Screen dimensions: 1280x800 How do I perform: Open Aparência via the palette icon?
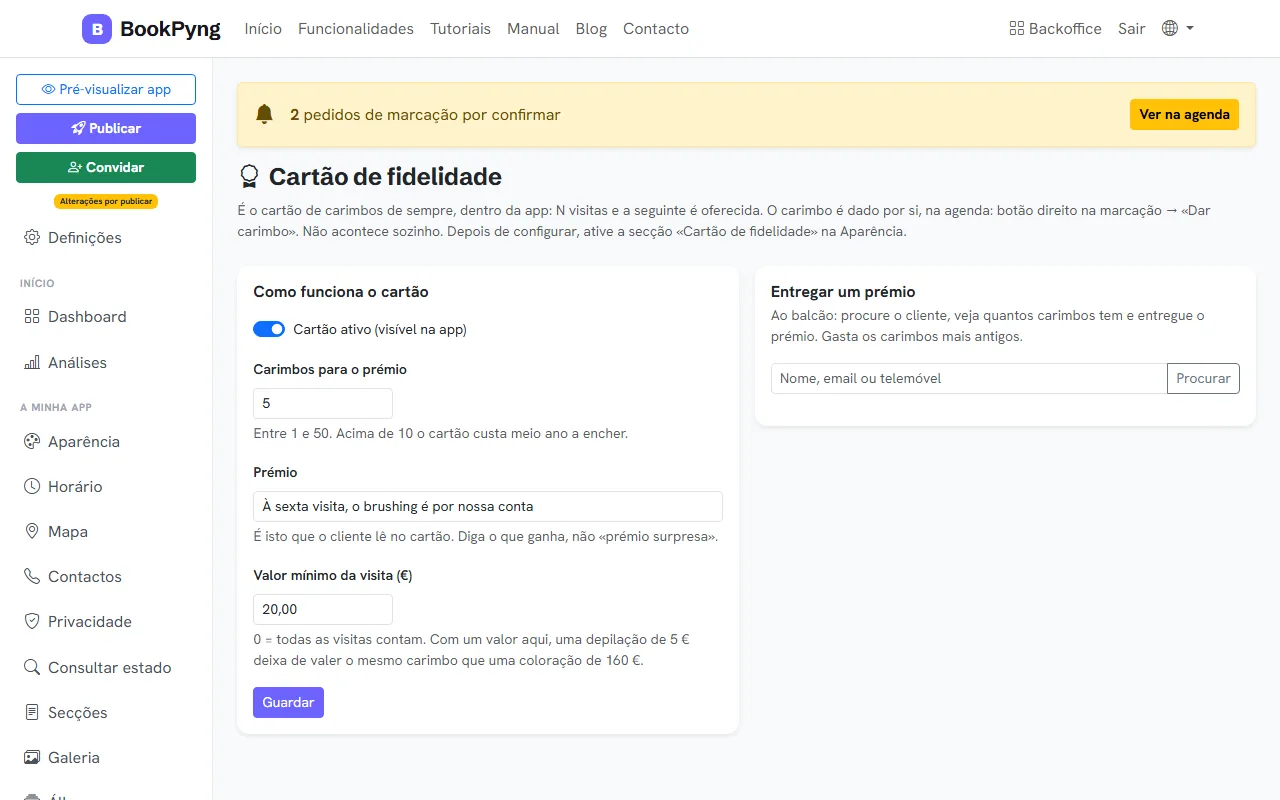32,442
